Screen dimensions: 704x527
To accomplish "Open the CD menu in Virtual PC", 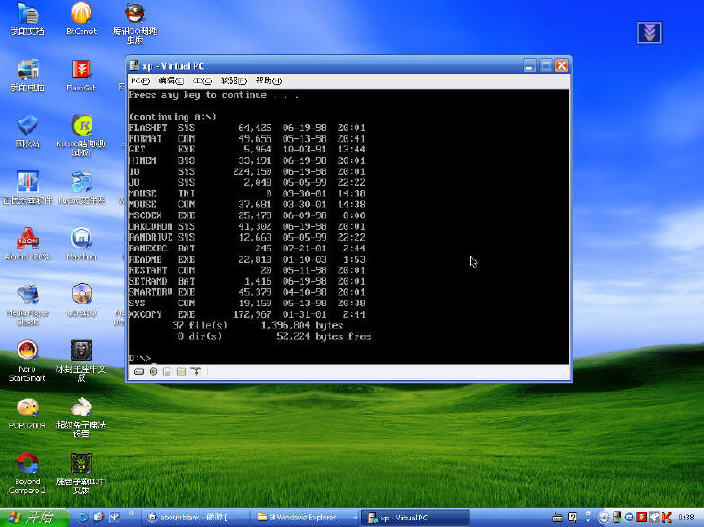I will pyautogui.click(x=202, y=81).
